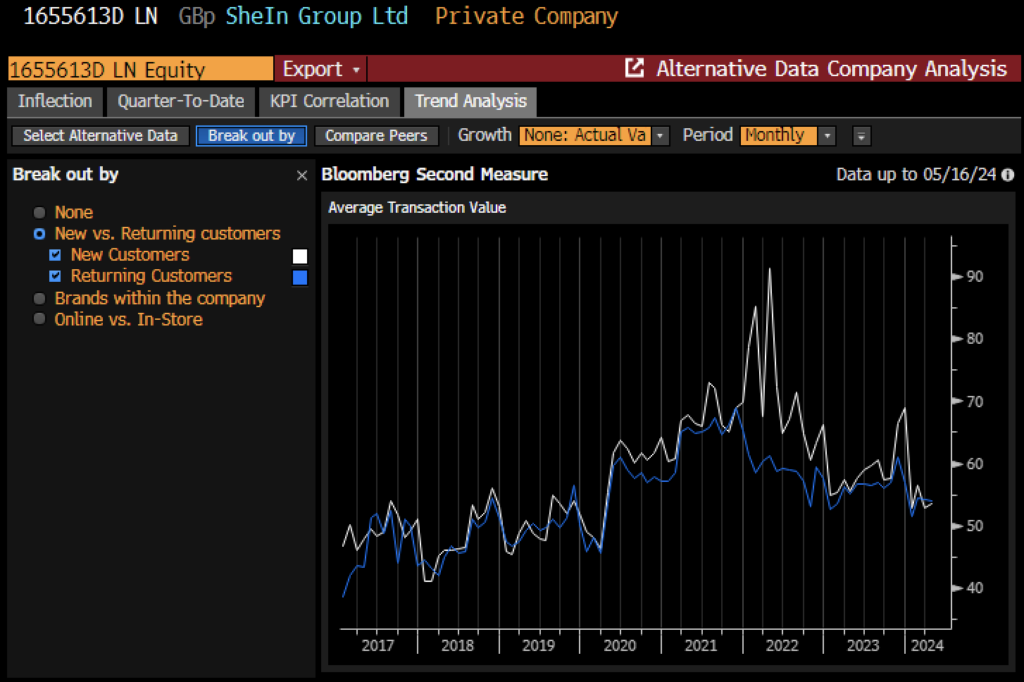Click the Compare Peers button

click(376, 135)
